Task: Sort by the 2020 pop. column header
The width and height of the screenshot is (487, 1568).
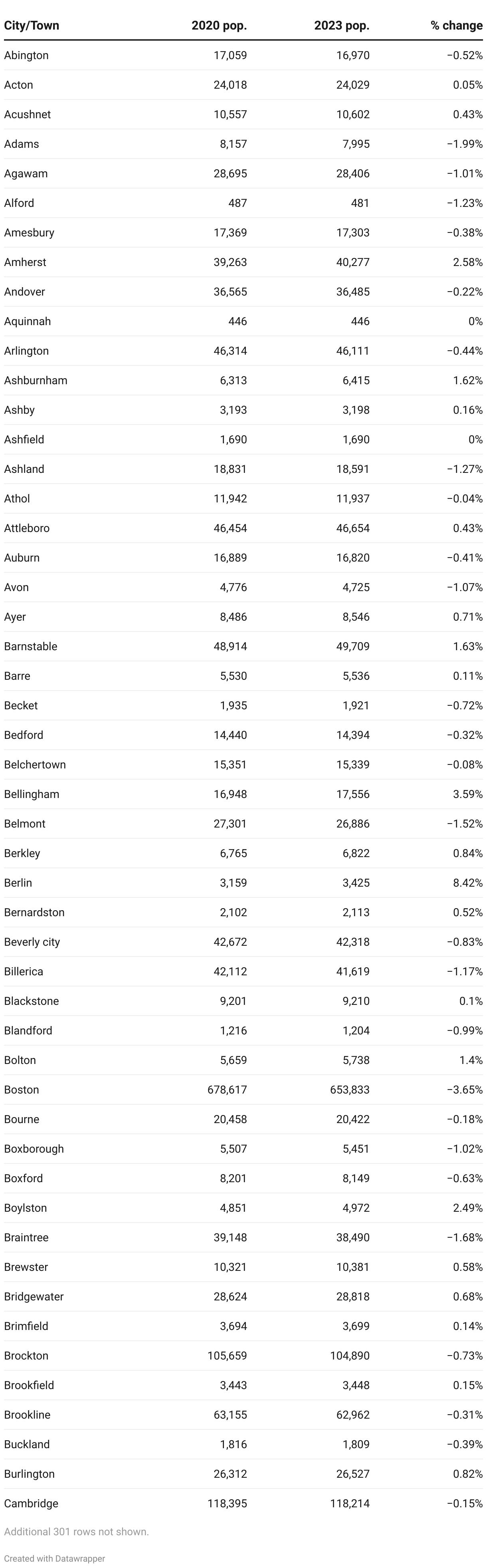Action: [219, 26]
